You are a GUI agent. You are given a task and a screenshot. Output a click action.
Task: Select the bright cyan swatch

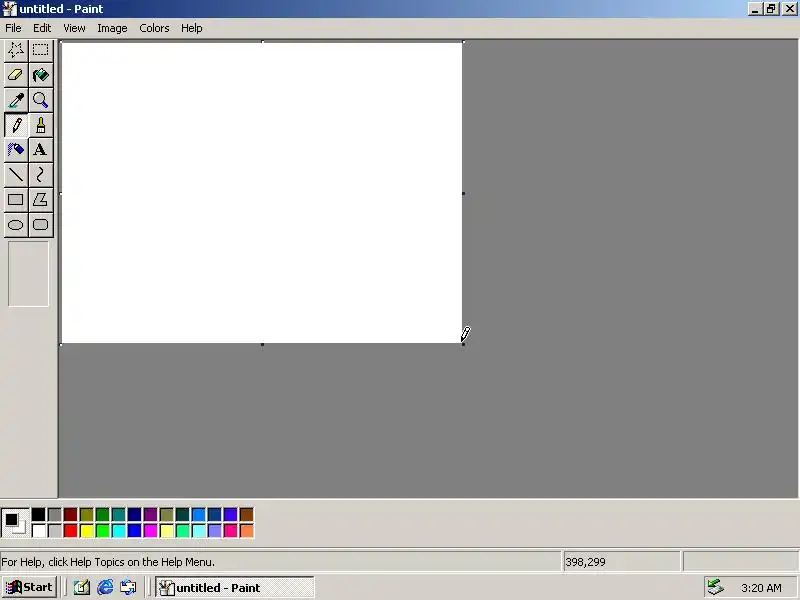click(118, 531)
